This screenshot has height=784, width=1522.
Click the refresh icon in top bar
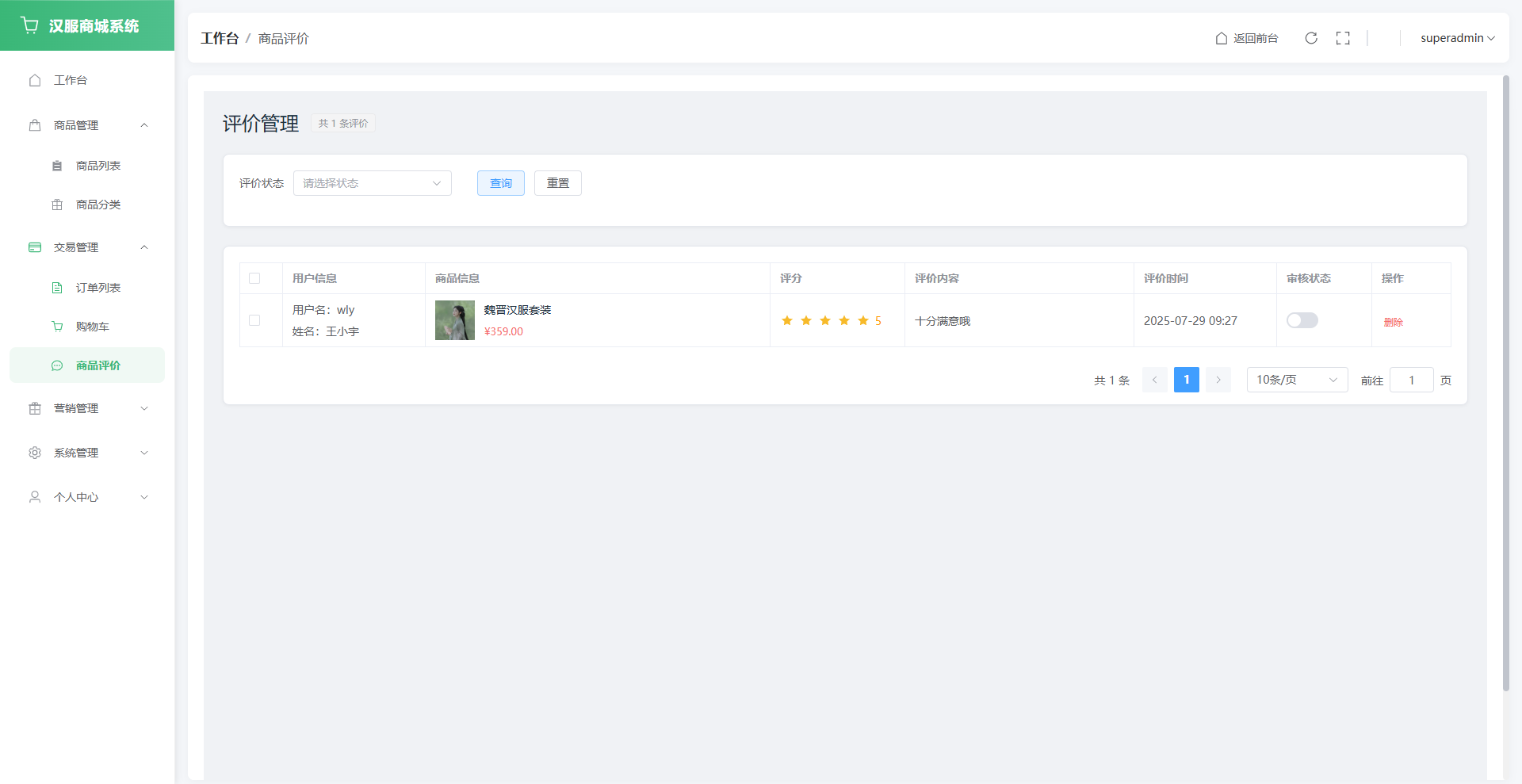[x=1311, y=38]
